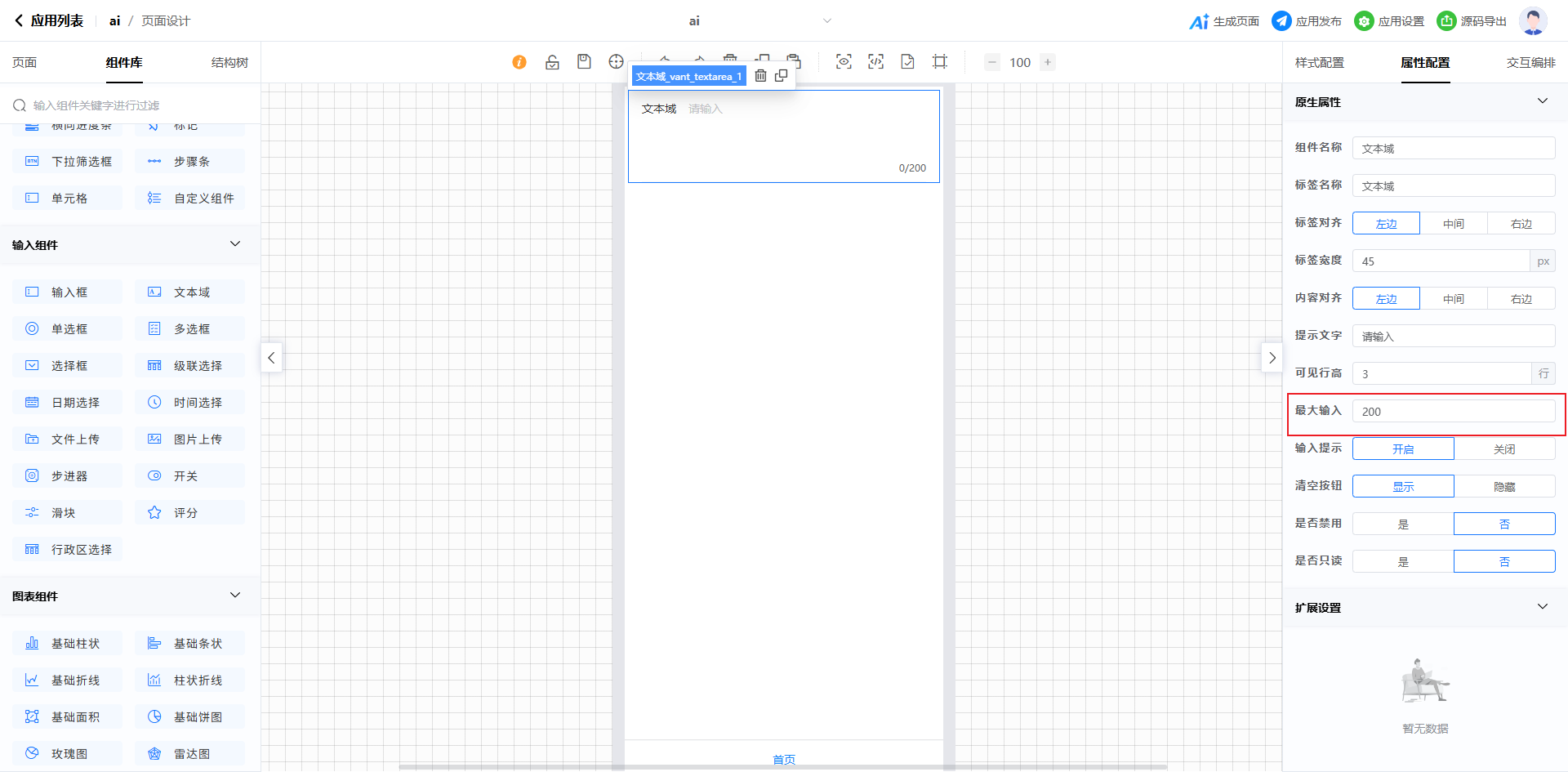The height and width of the screenshot is (772, 1568).
Task: Set 是否禁用 to 是
Action: [1403, 524]
